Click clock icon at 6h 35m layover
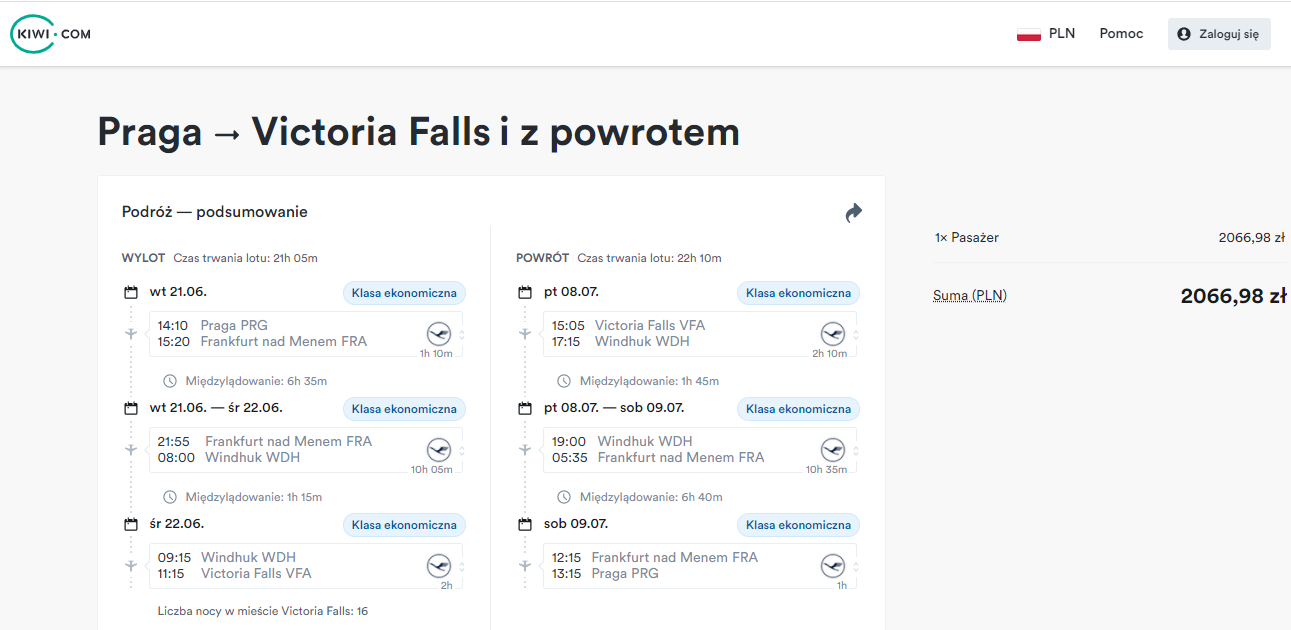This screenshot has width=1291, height=630. (170, 381)
